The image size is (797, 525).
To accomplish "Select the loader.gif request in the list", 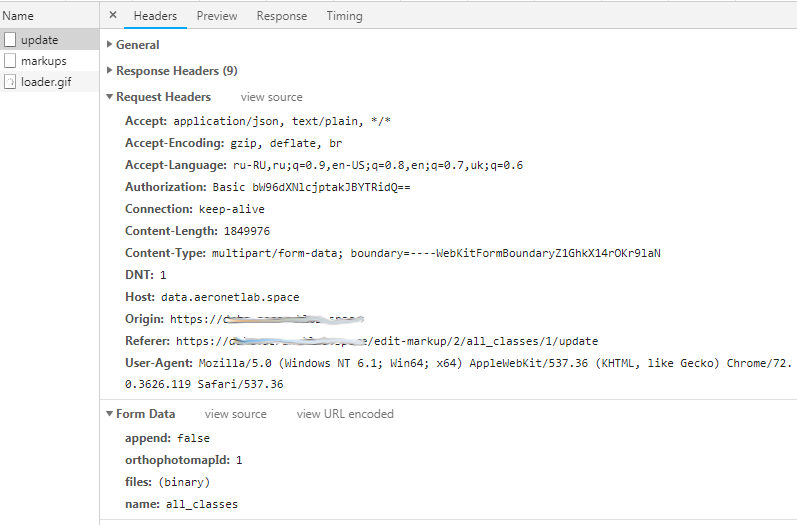I will [x=46, y=82].
